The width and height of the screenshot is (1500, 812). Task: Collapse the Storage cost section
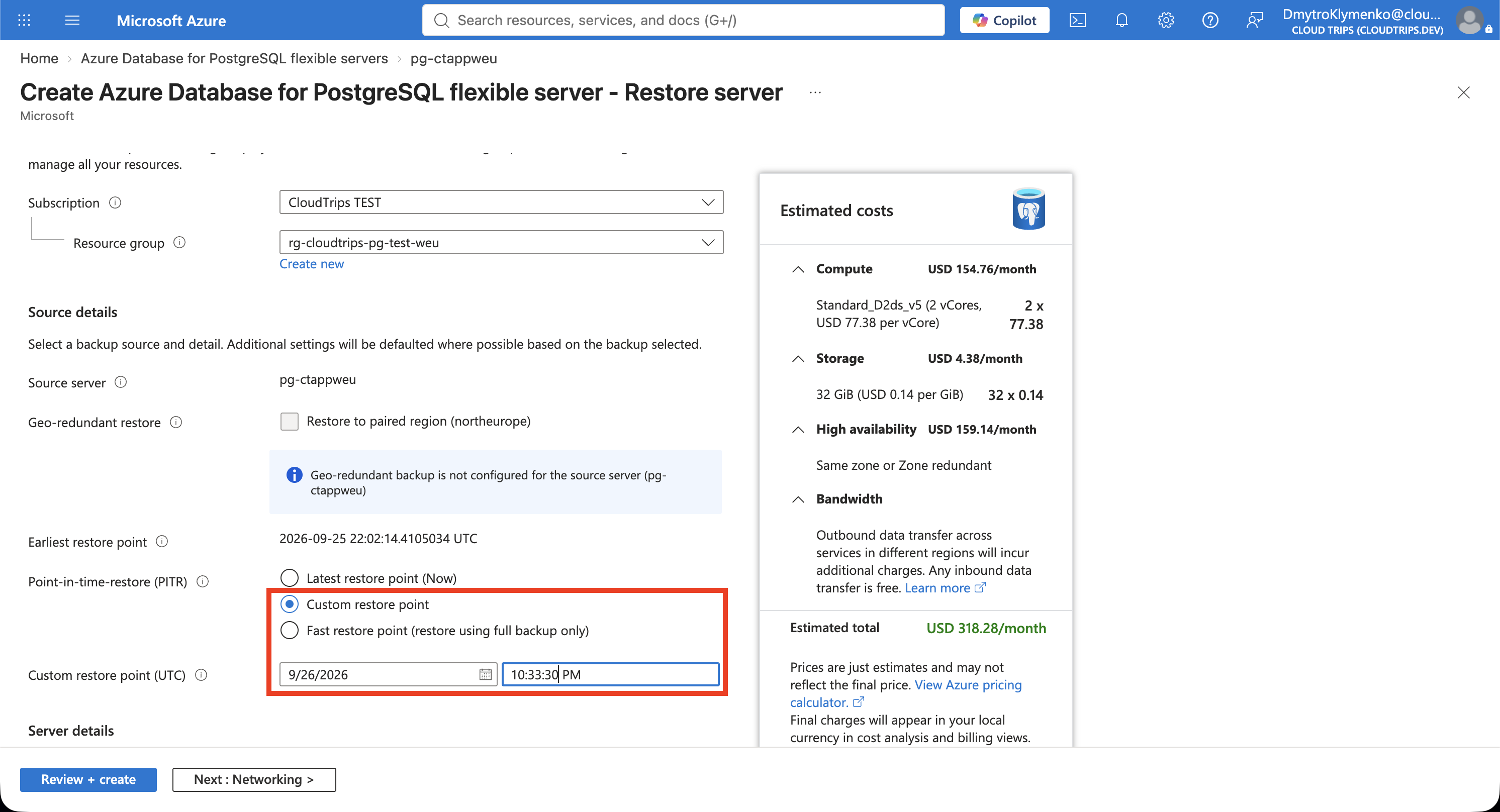(x=798, y=359)
